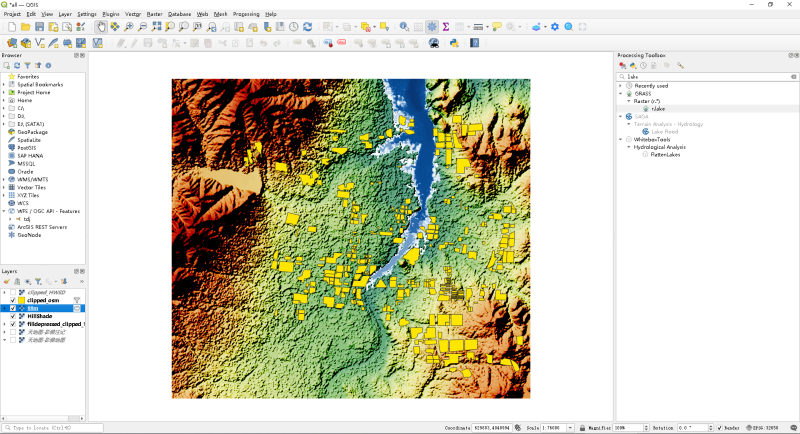The image size is (800, 434).
Task: Open the Layer menu
Action: tap(65, 14)
